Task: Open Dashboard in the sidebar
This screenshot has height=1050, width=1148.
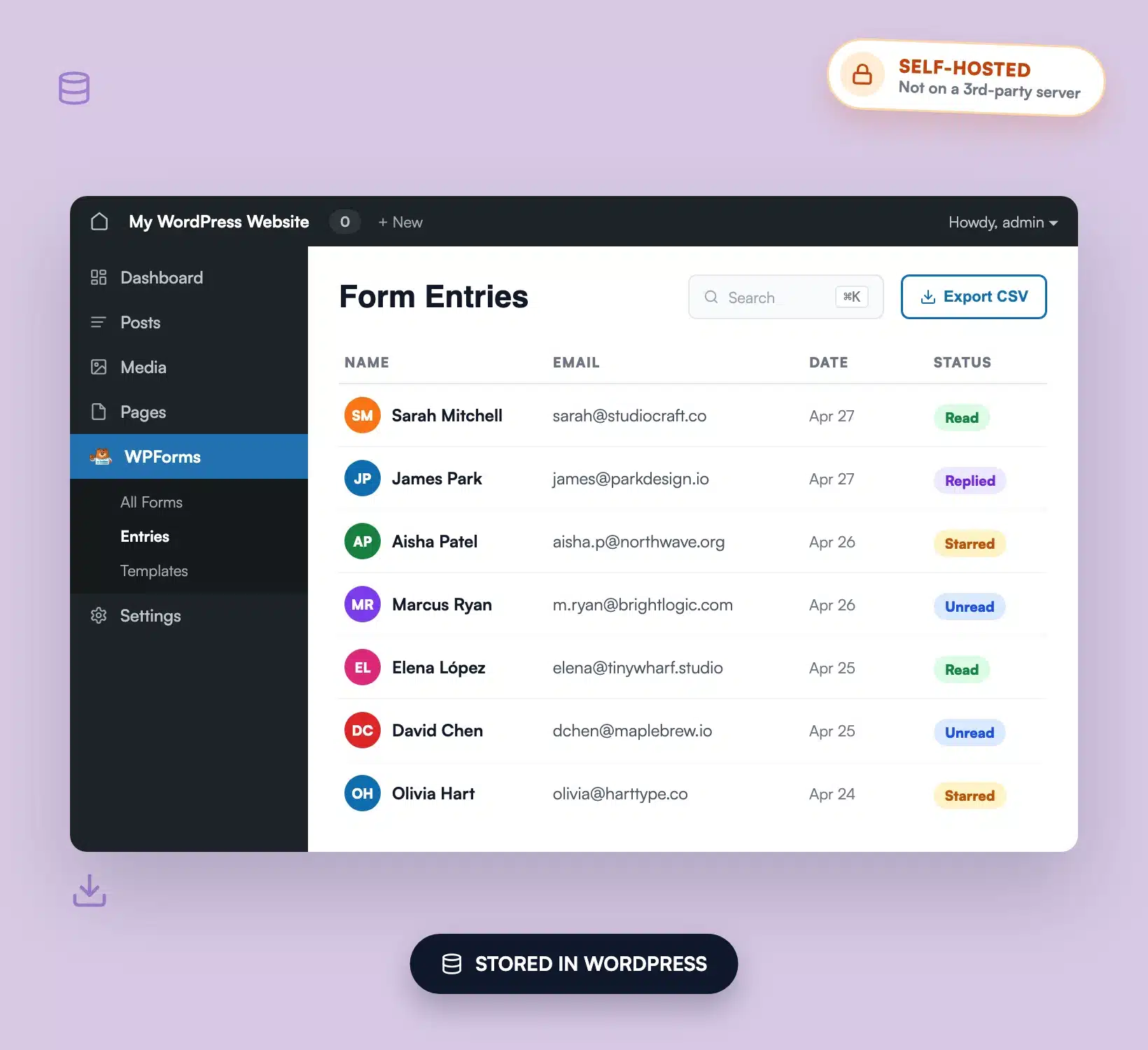Action: tap(189, 277)
